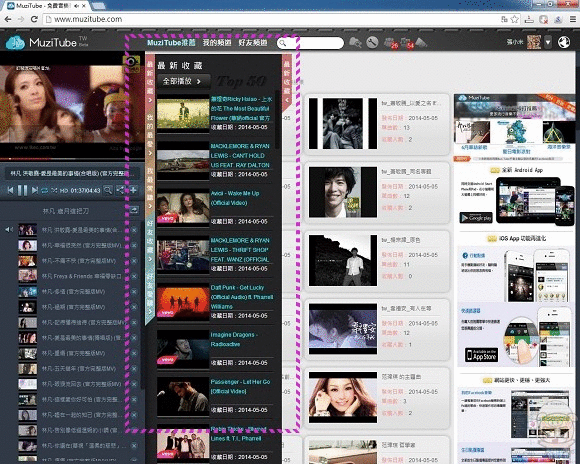
Task: Skip to the next track
Action: [34, 190]
